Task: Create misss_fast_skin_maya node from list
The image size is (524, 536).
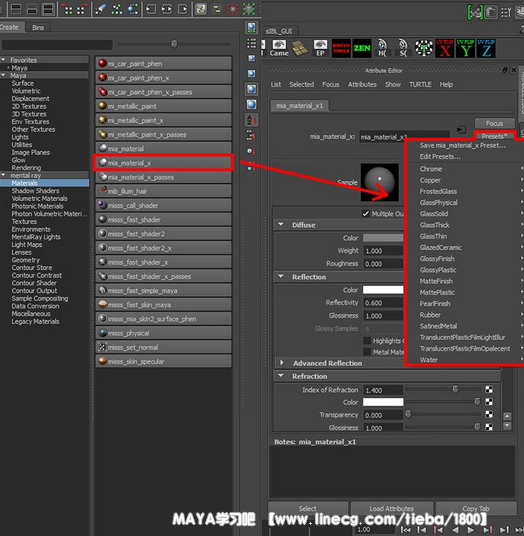Action: pyautogui.click(x=163, y=305)
